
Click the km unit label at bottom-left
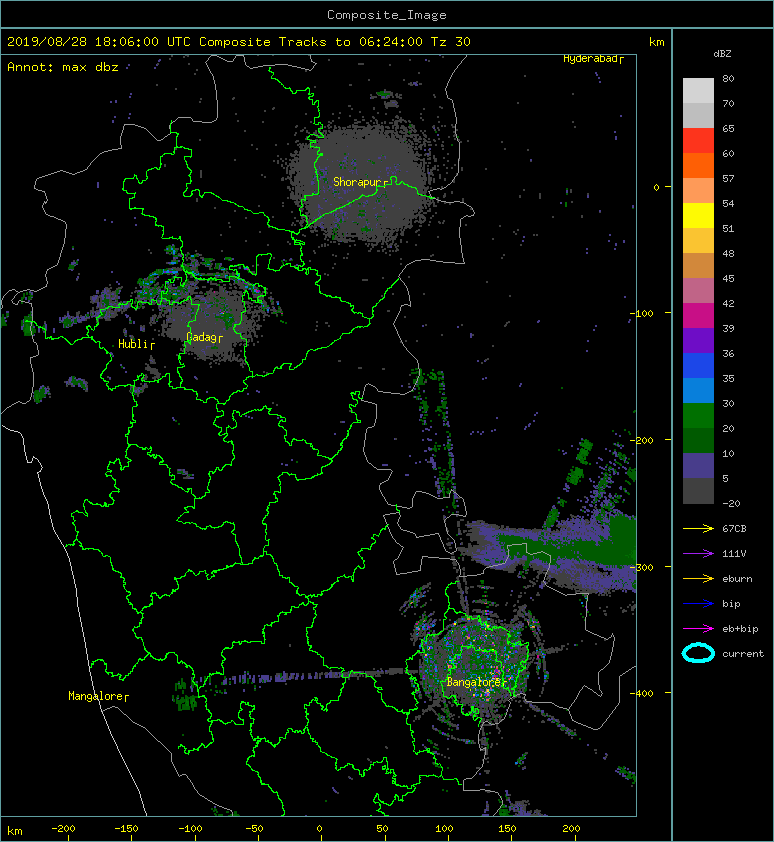click(15, 831)
